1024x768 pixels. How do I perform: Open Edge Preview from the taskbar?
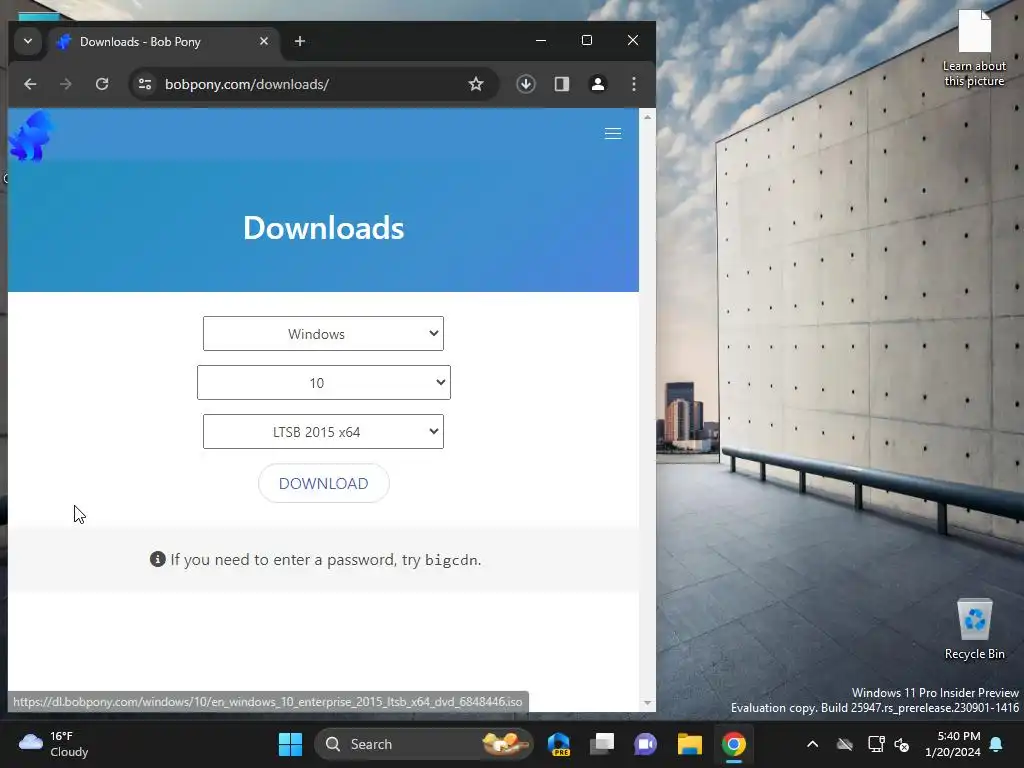click(559, 744)
